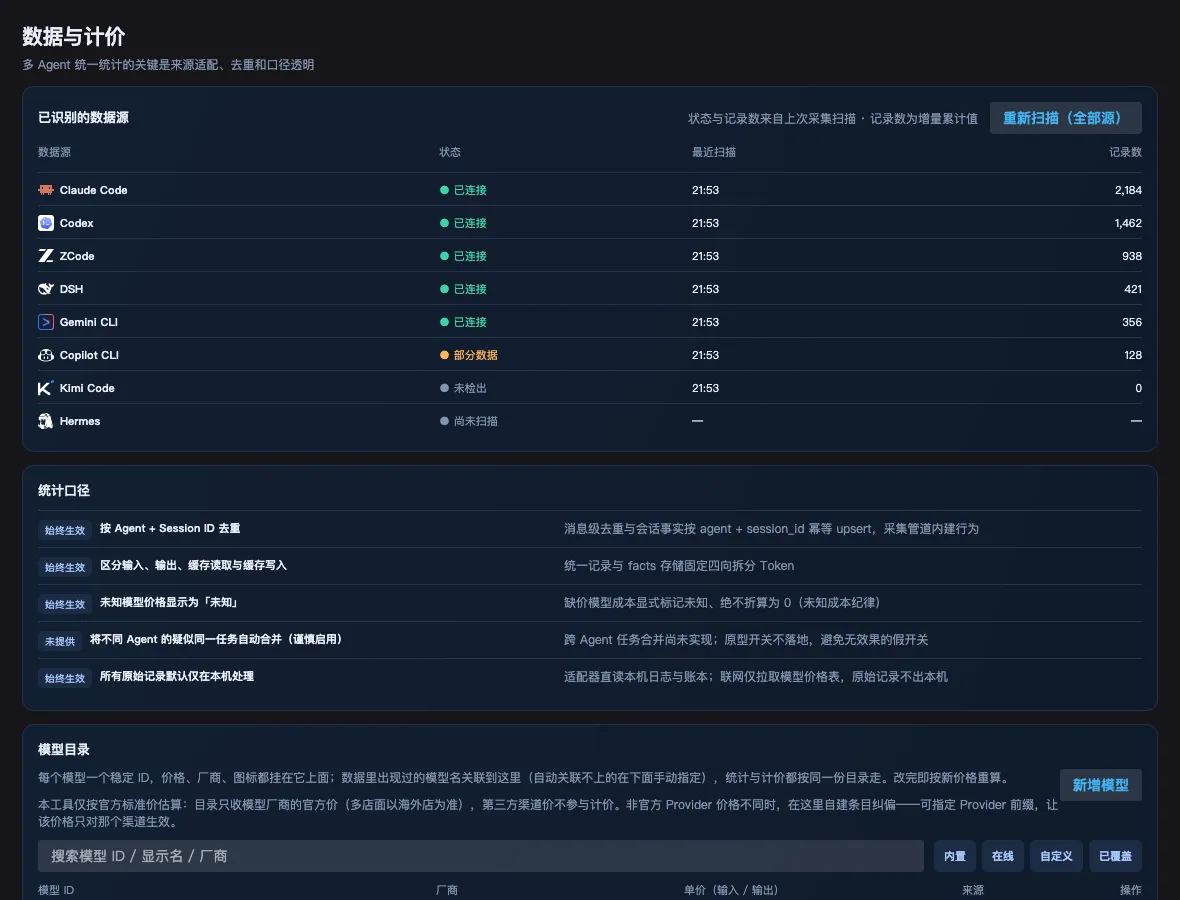Viewport: 1180px width, 900px height.
Task: Click the 新增模型 button
Action: pyautogui.click(x=1100, y=785)
